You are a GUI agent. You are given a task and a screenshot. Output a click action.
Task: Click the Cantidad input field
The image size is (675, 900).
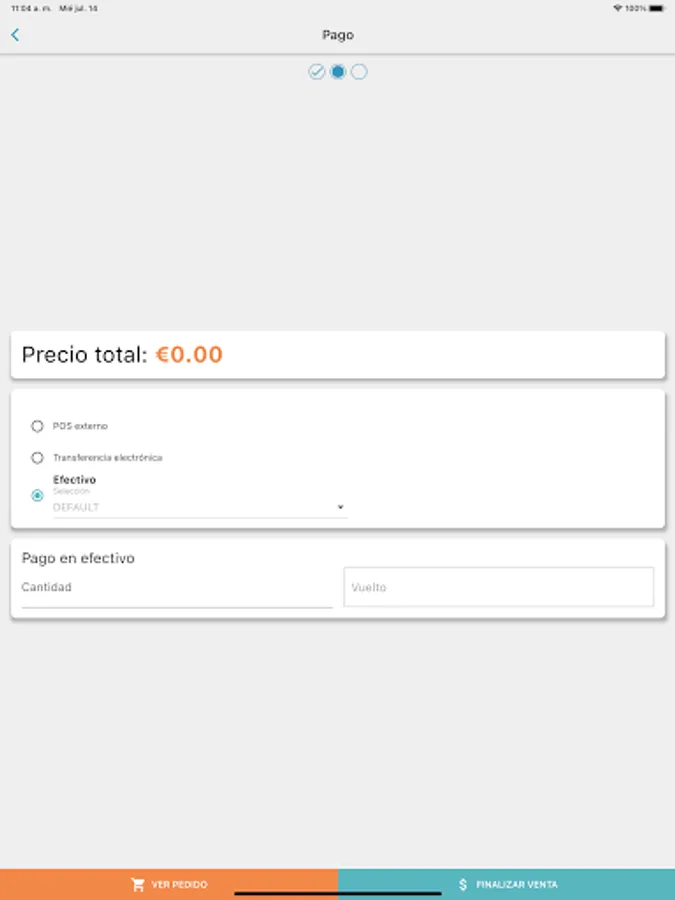coord(176,589)
